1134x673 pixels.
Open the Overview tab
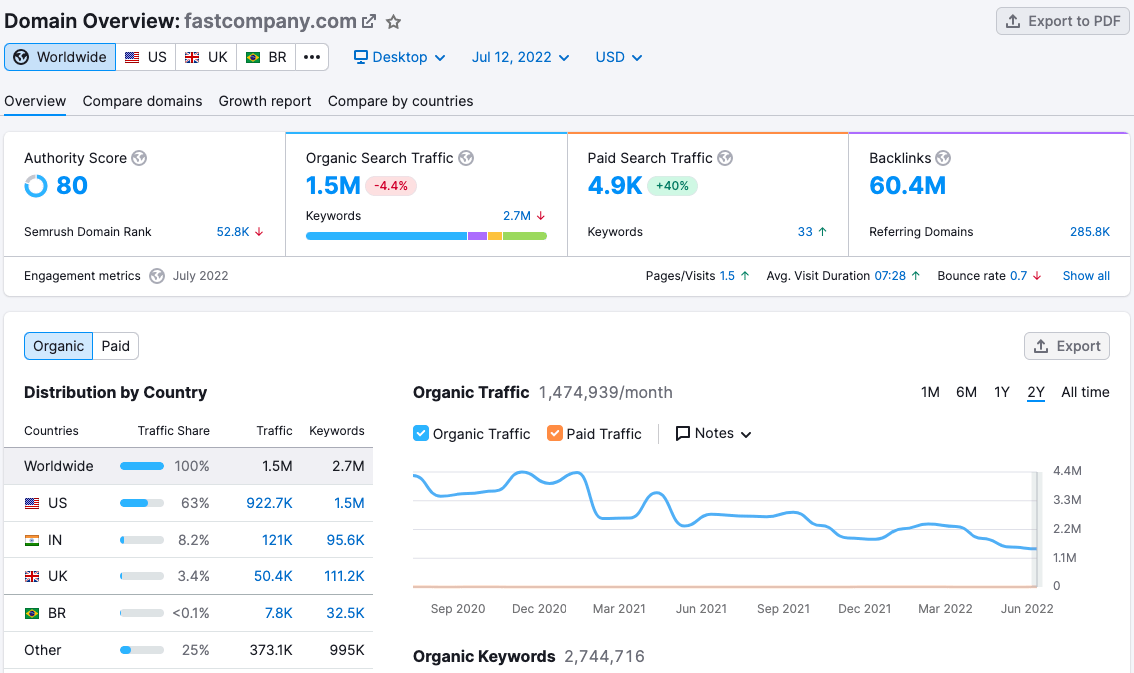pyautogui.click(x=35, y=101)
